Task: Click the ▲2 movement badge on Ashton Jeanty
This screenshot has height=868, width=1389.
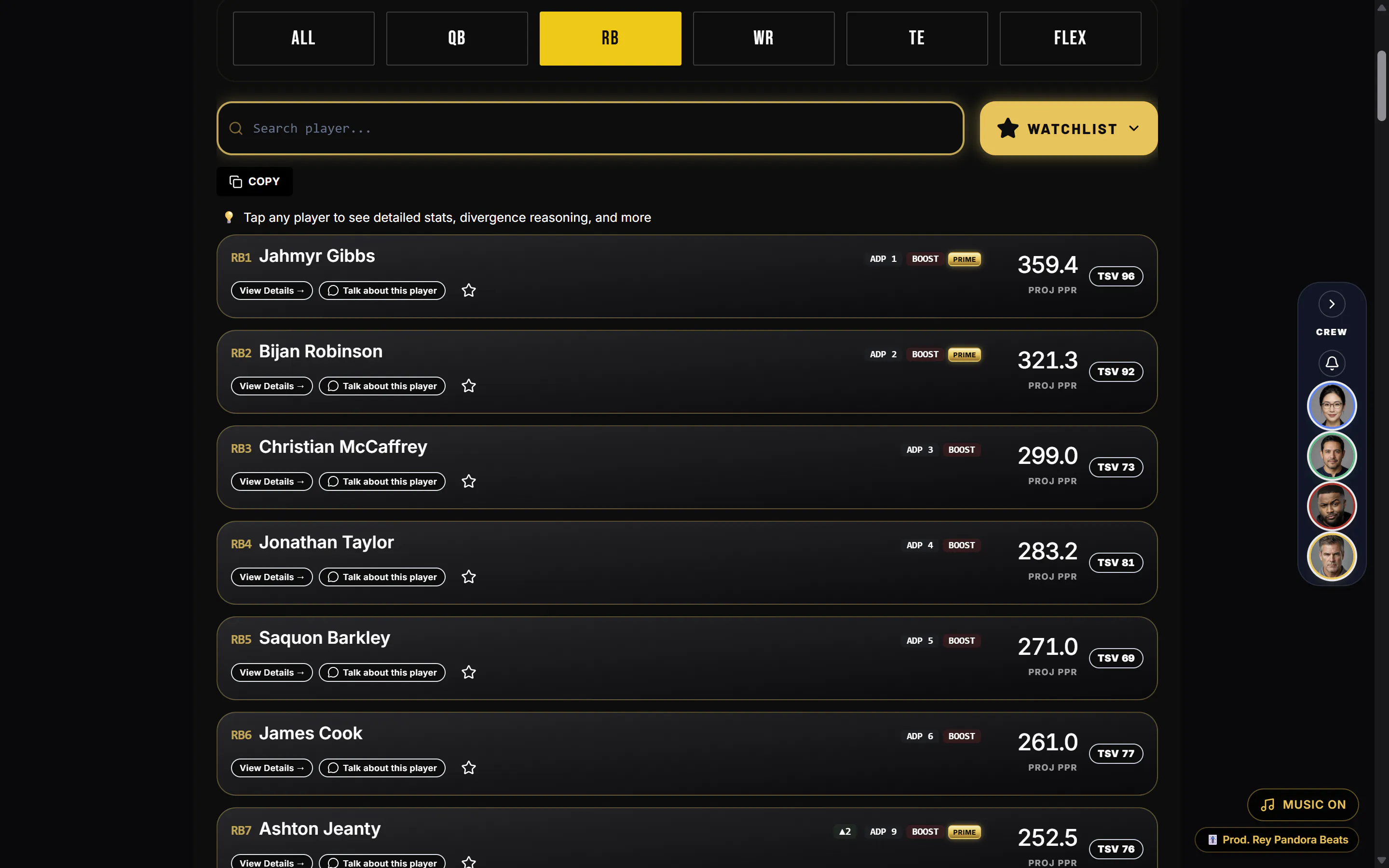Action: (845, 832)
